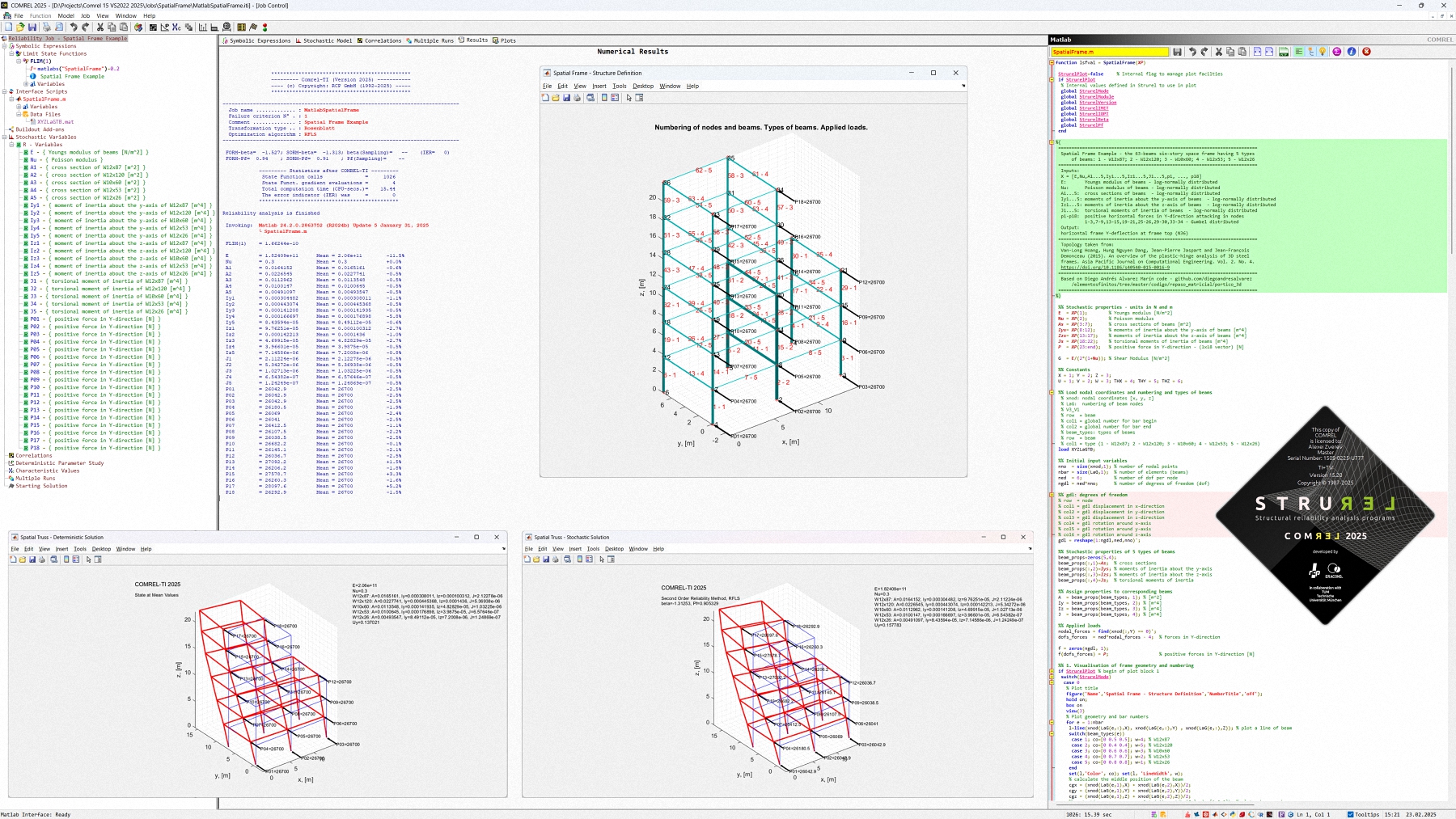
Task: Click the bar chart icon in main toolbar
Action: pyautogui.click(x=202, y=27)
